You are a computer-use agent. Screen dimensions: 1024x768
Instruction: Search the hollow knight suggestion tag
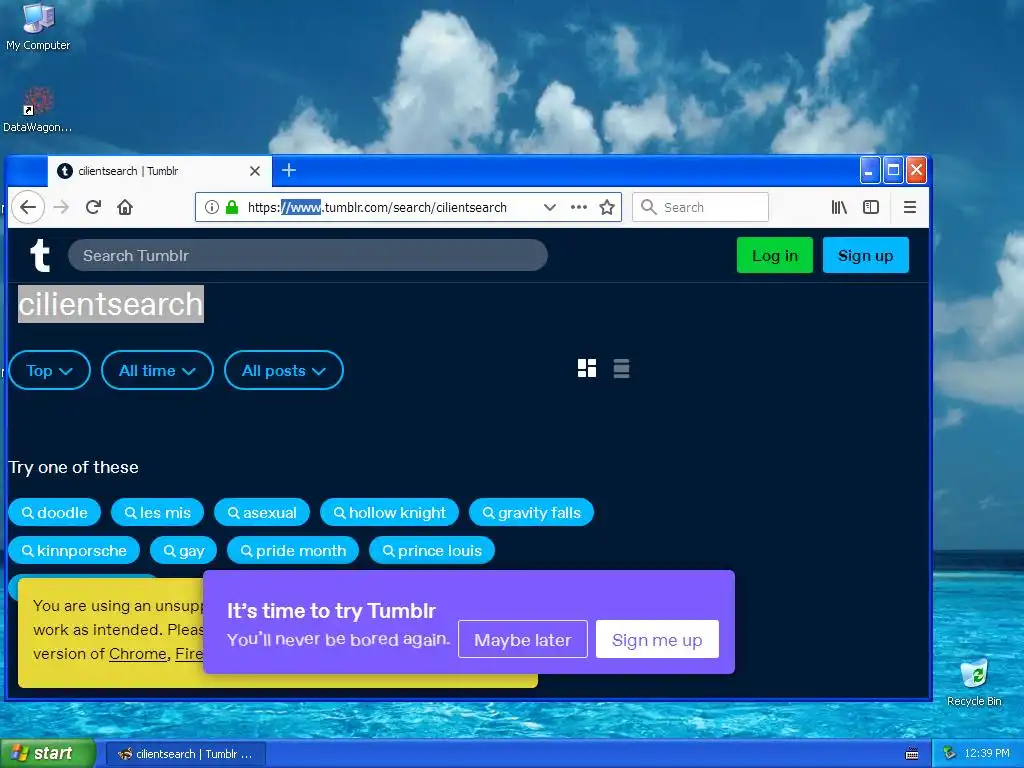click(x=389, y=513)
